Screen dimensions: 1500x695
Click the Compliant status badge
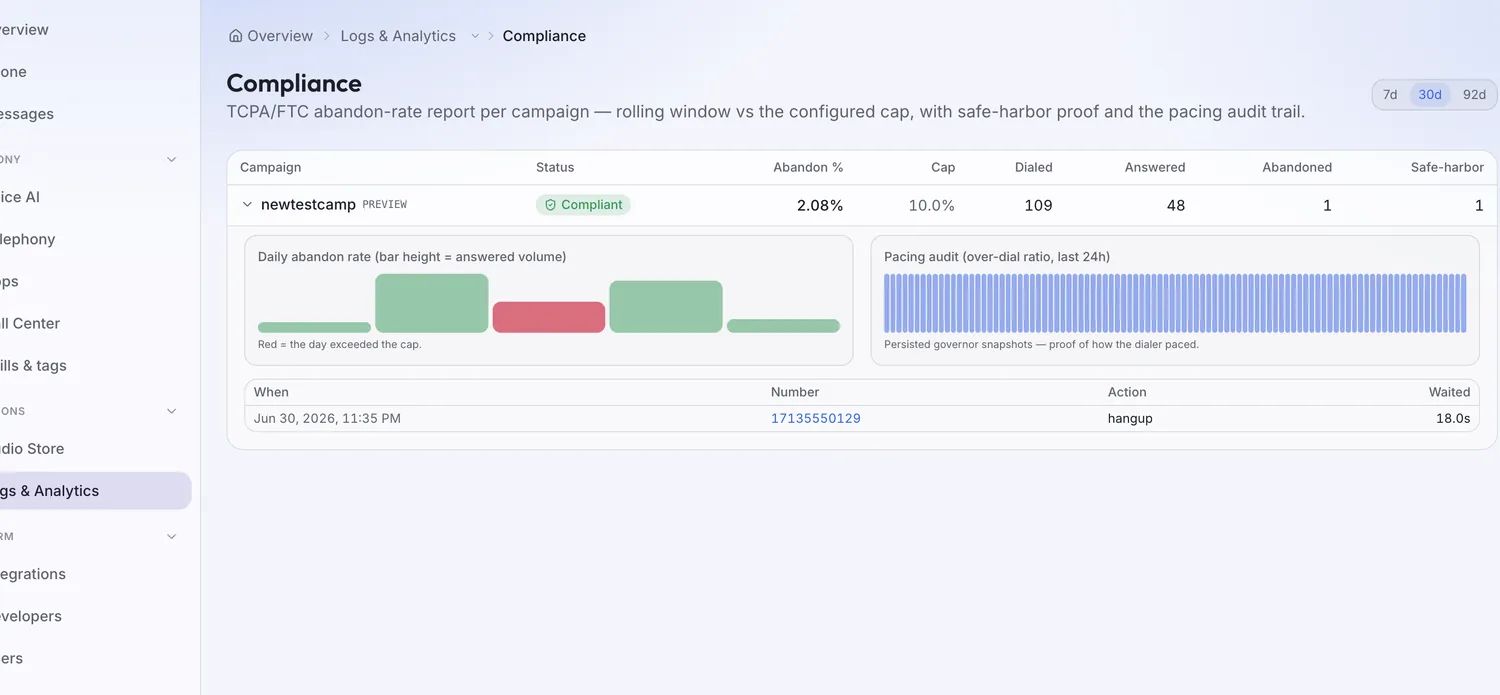(583, 205)
